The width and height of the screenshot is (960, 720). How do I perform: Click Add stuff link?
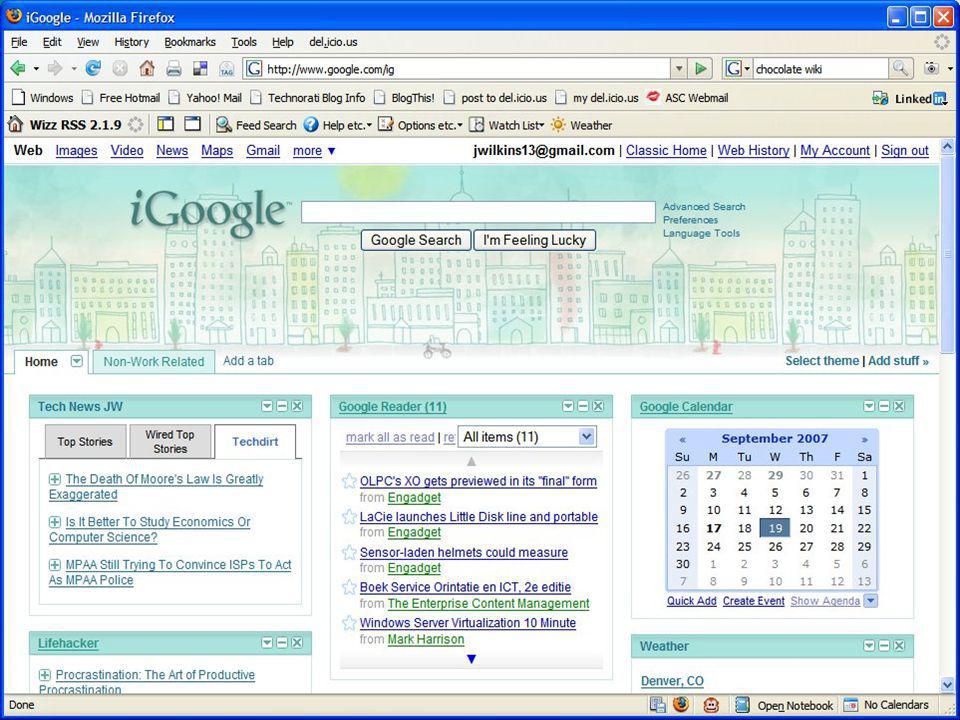[x=898, y=361]
